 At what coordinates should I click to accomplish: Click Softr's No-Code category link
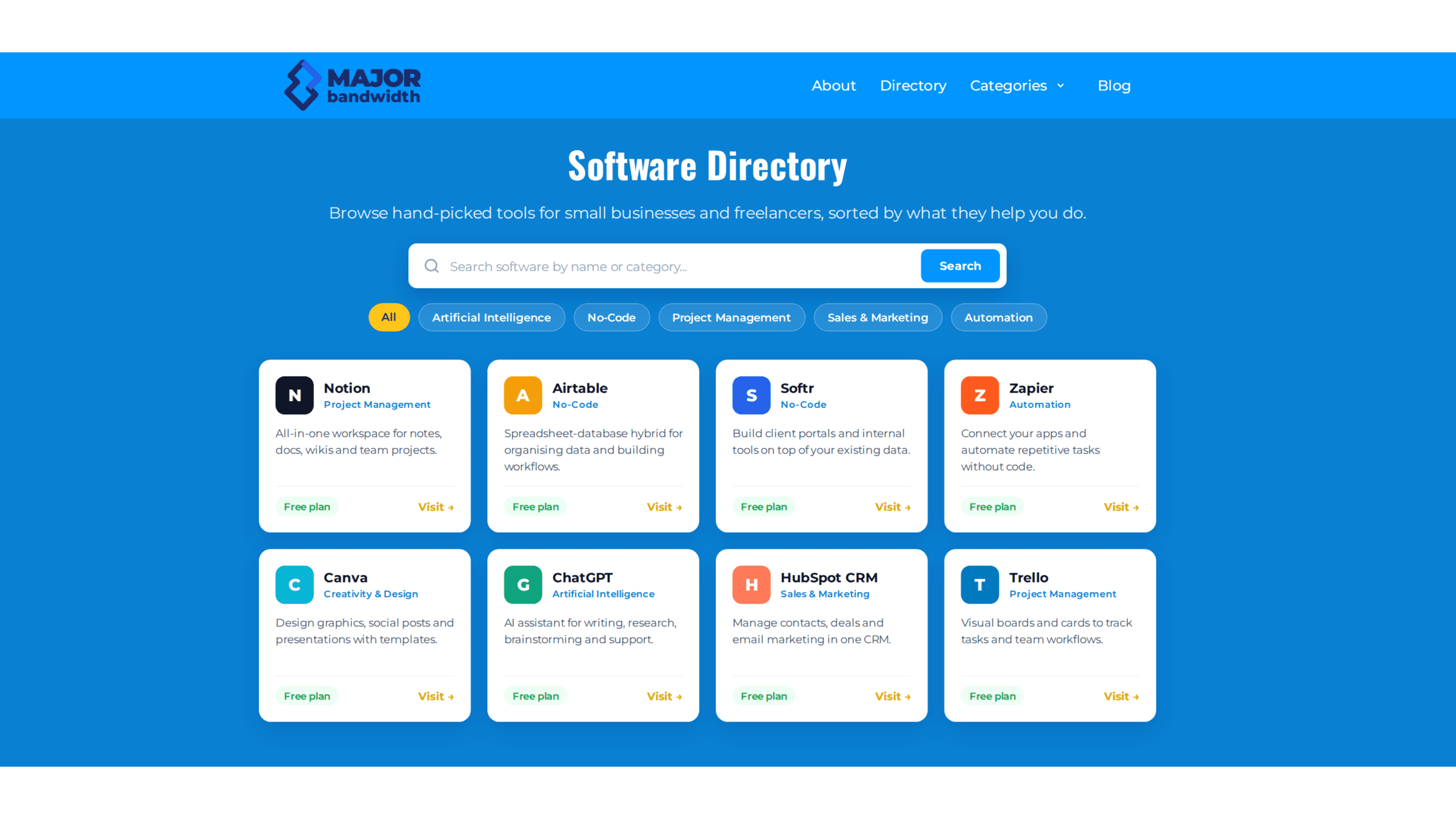tap(803, 405)
